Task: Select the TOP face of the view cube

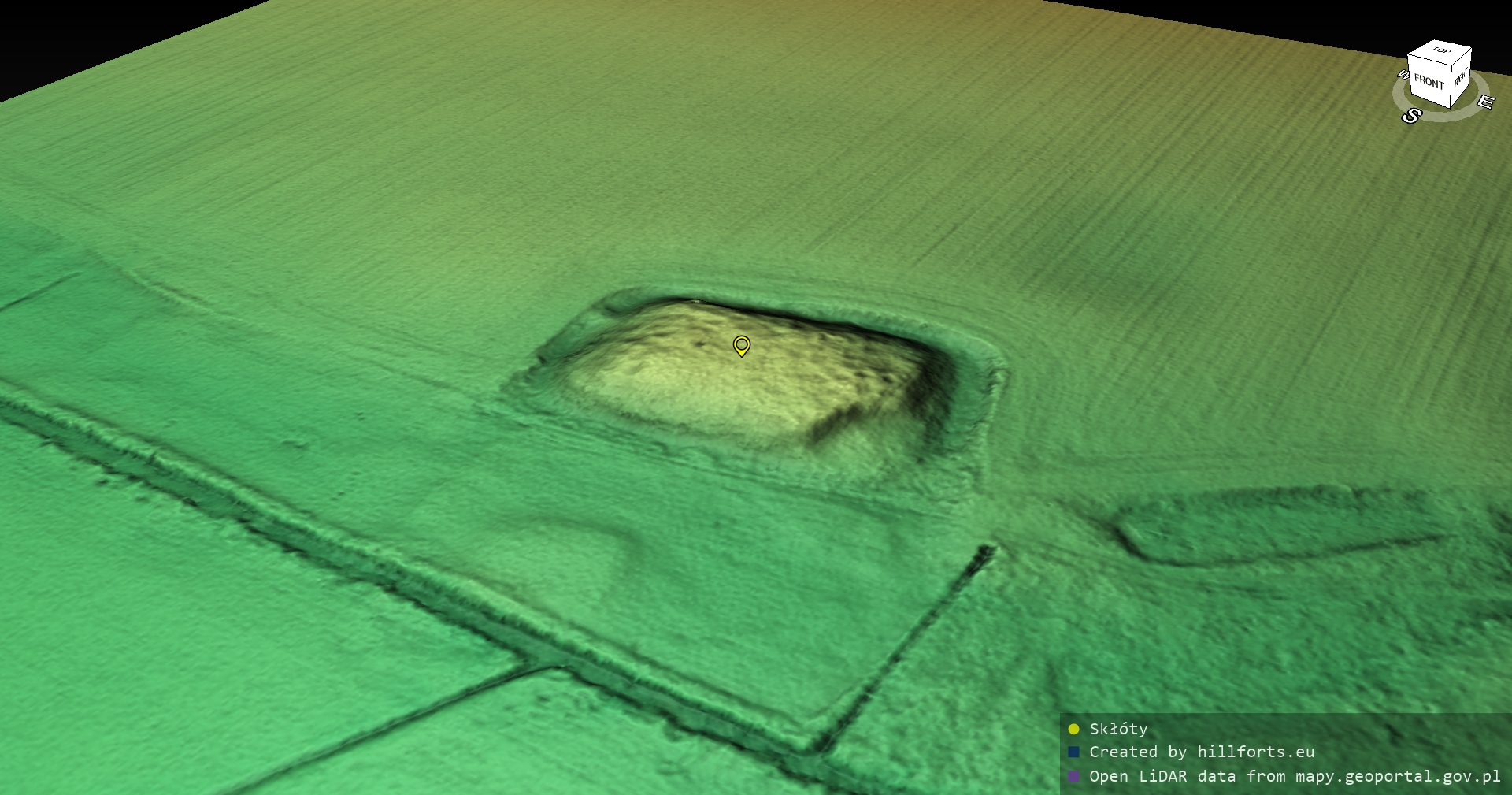Action: pos(1441,51)
